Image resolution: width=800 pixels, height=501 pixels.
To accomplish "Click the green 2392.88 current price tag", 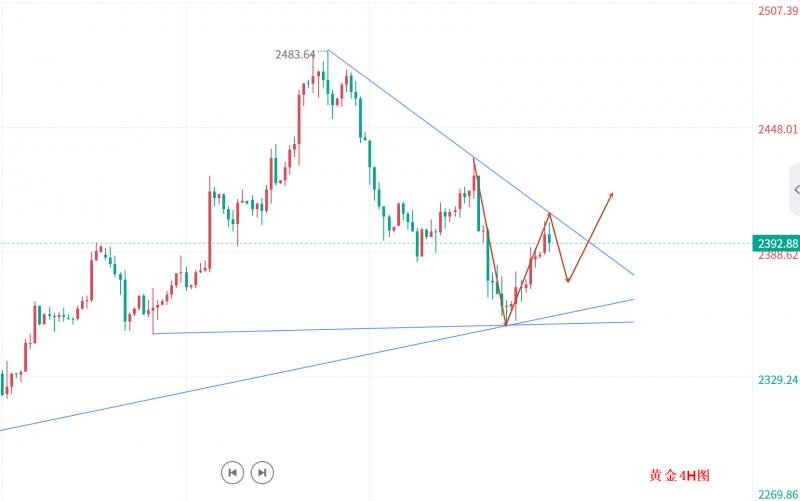I will coord(775,243).
